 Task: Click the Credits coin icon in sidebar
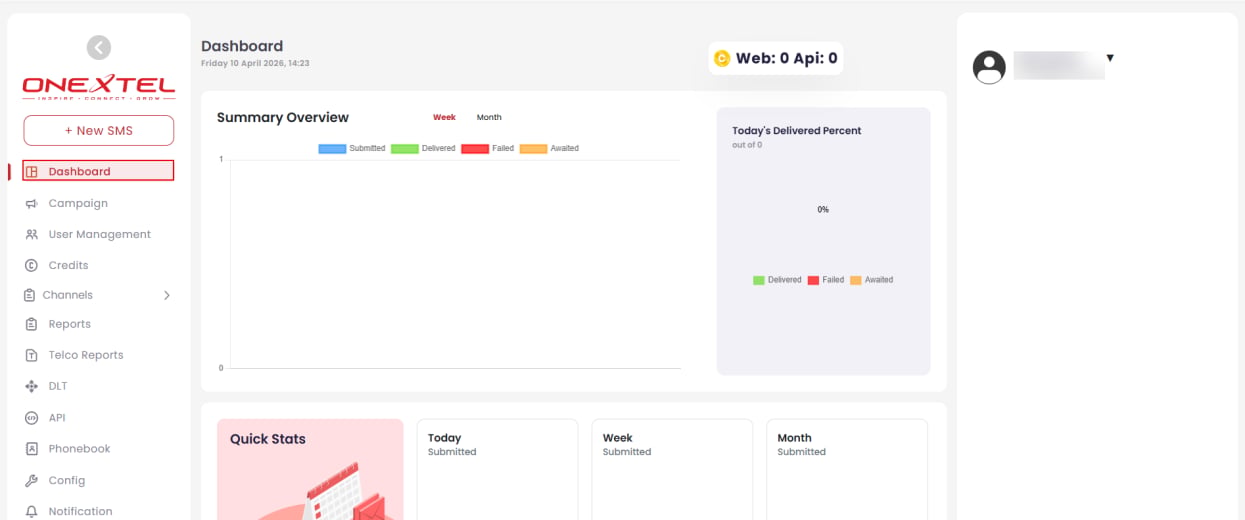pos(32,265)
